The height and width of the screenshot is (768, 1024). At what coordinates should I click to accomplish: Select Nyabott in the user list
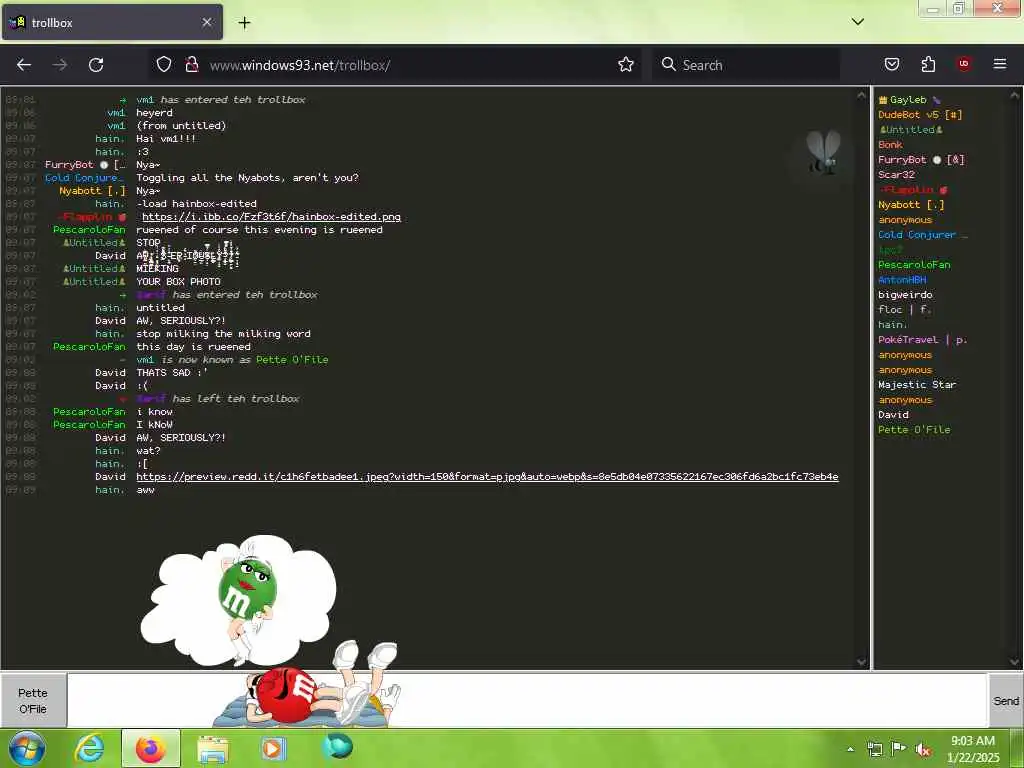[911, 205]
